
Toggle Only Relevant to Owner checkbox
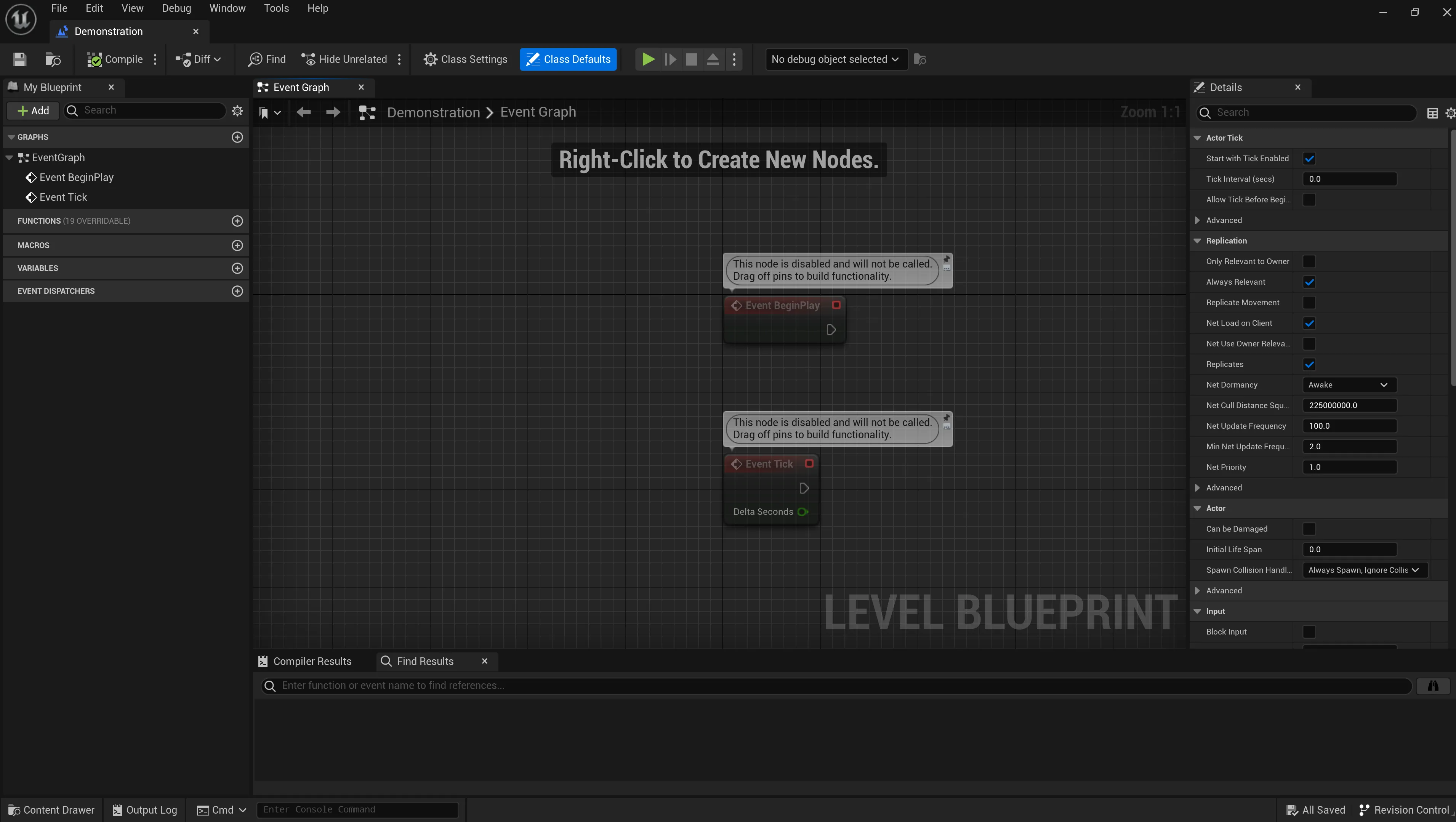coord(1309,262)
